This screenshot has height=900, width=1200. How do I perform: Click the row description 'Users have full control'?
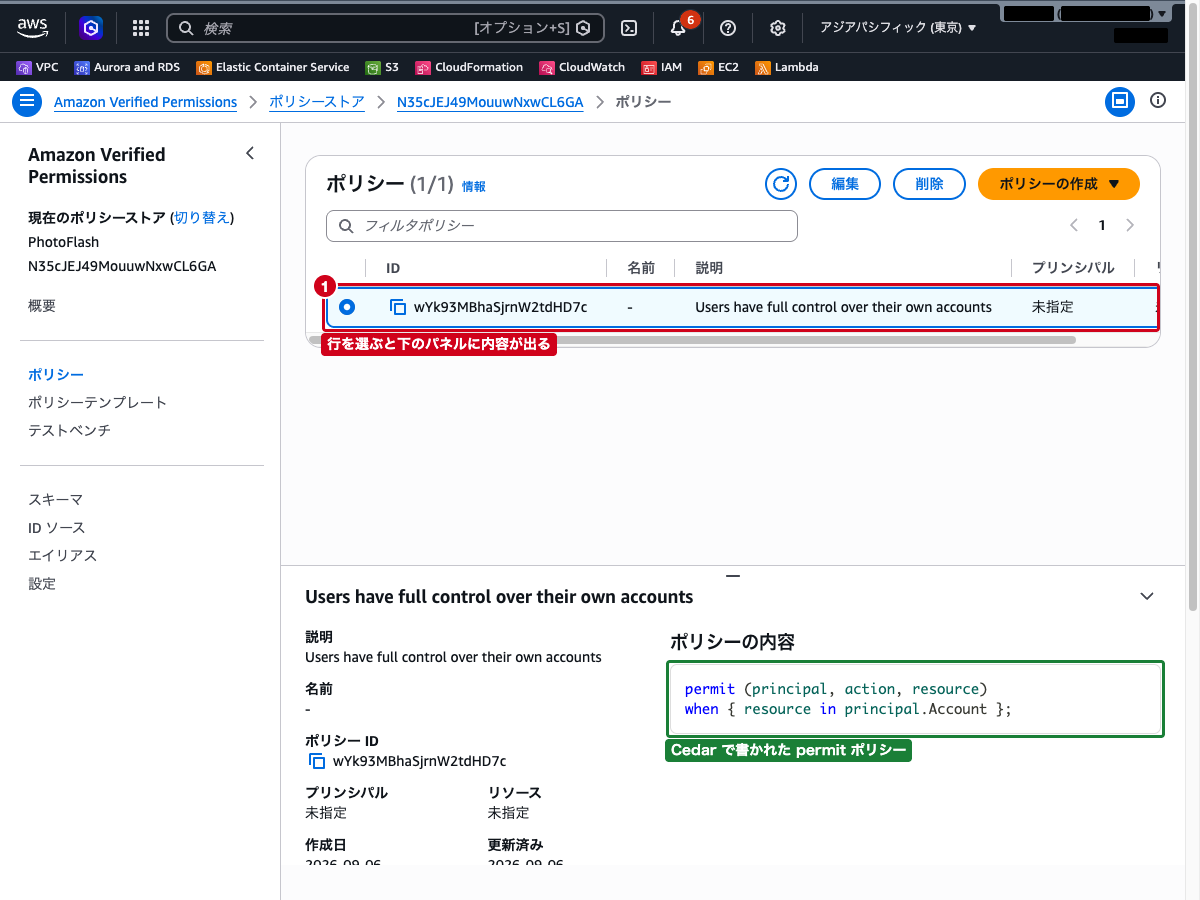(x=843, y=307)
